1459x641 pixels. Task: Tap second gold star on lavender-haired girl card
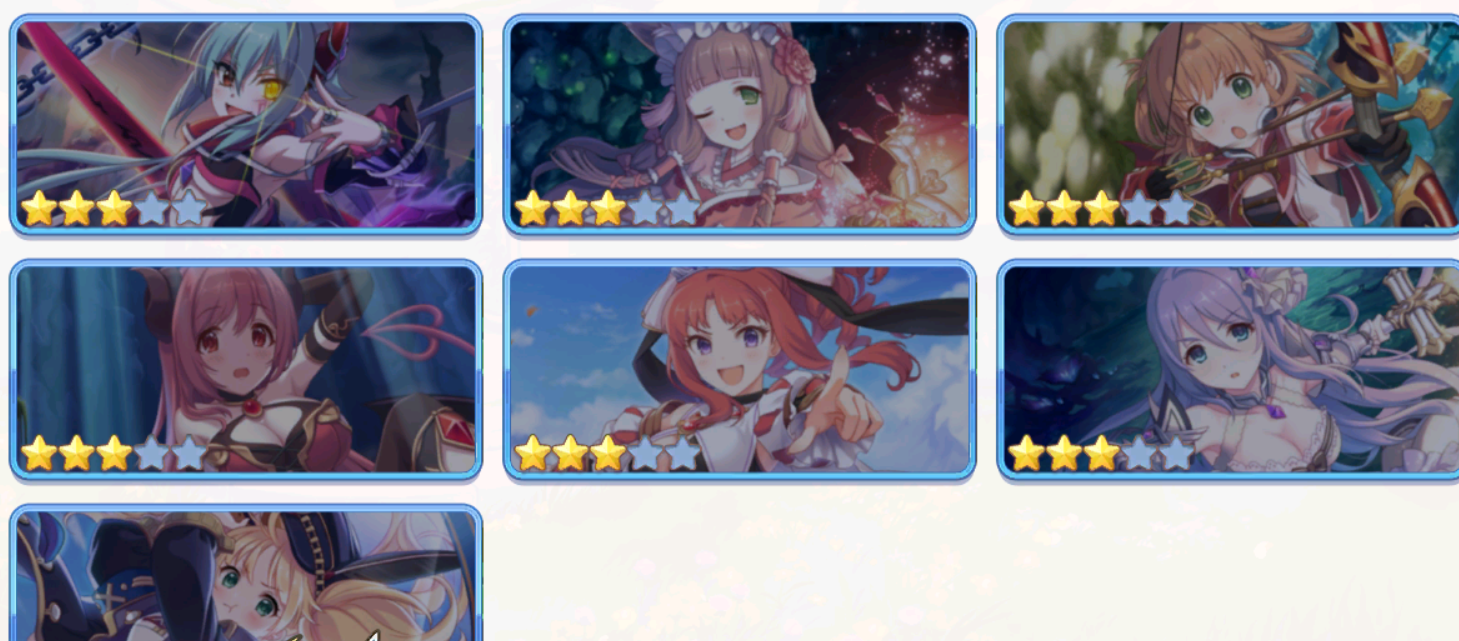click(1064, 453)
